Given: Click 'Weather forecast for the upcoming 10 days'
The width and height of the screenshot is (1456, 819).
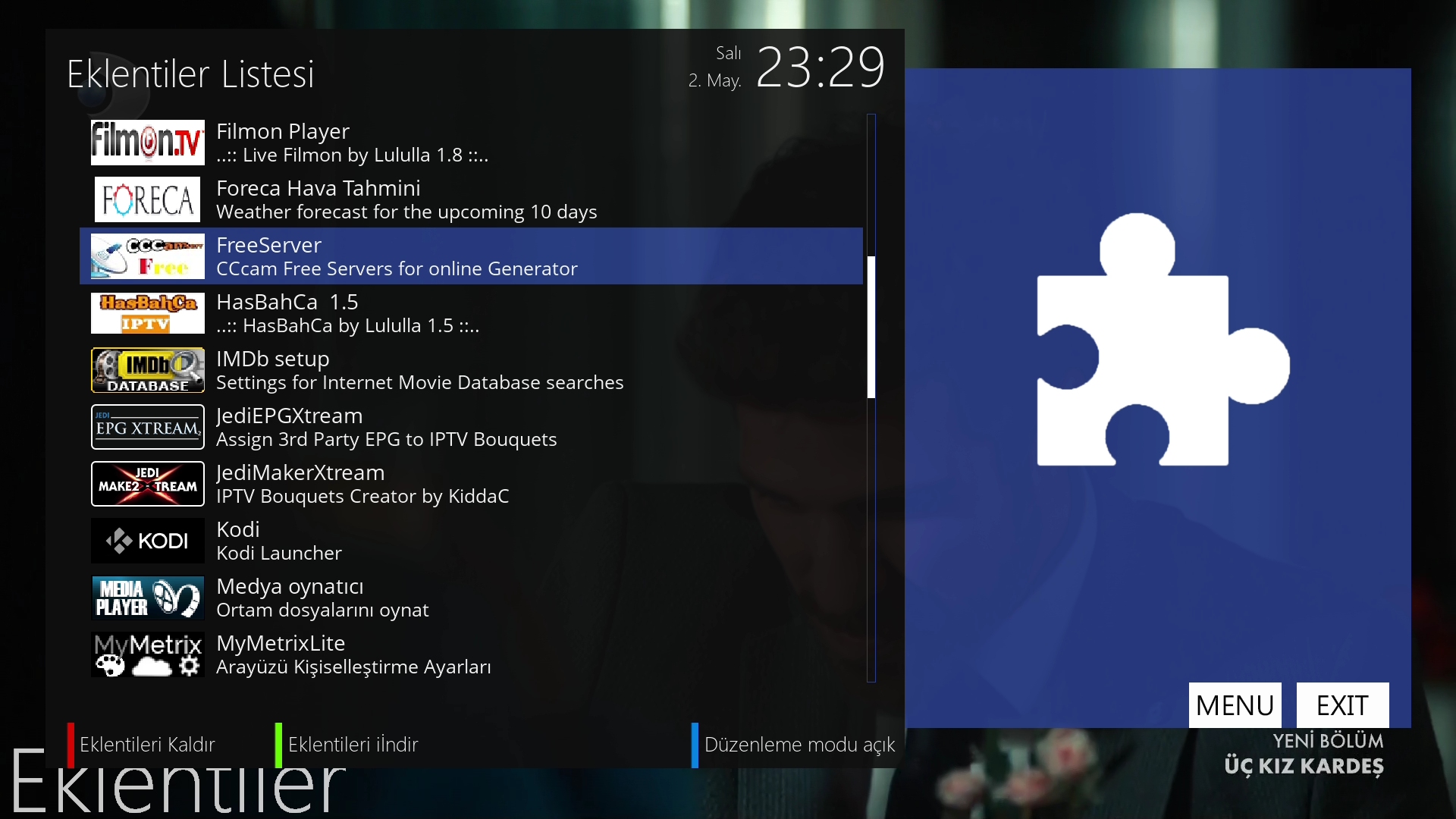Looking at the screenshot, I should click(406, 212).
